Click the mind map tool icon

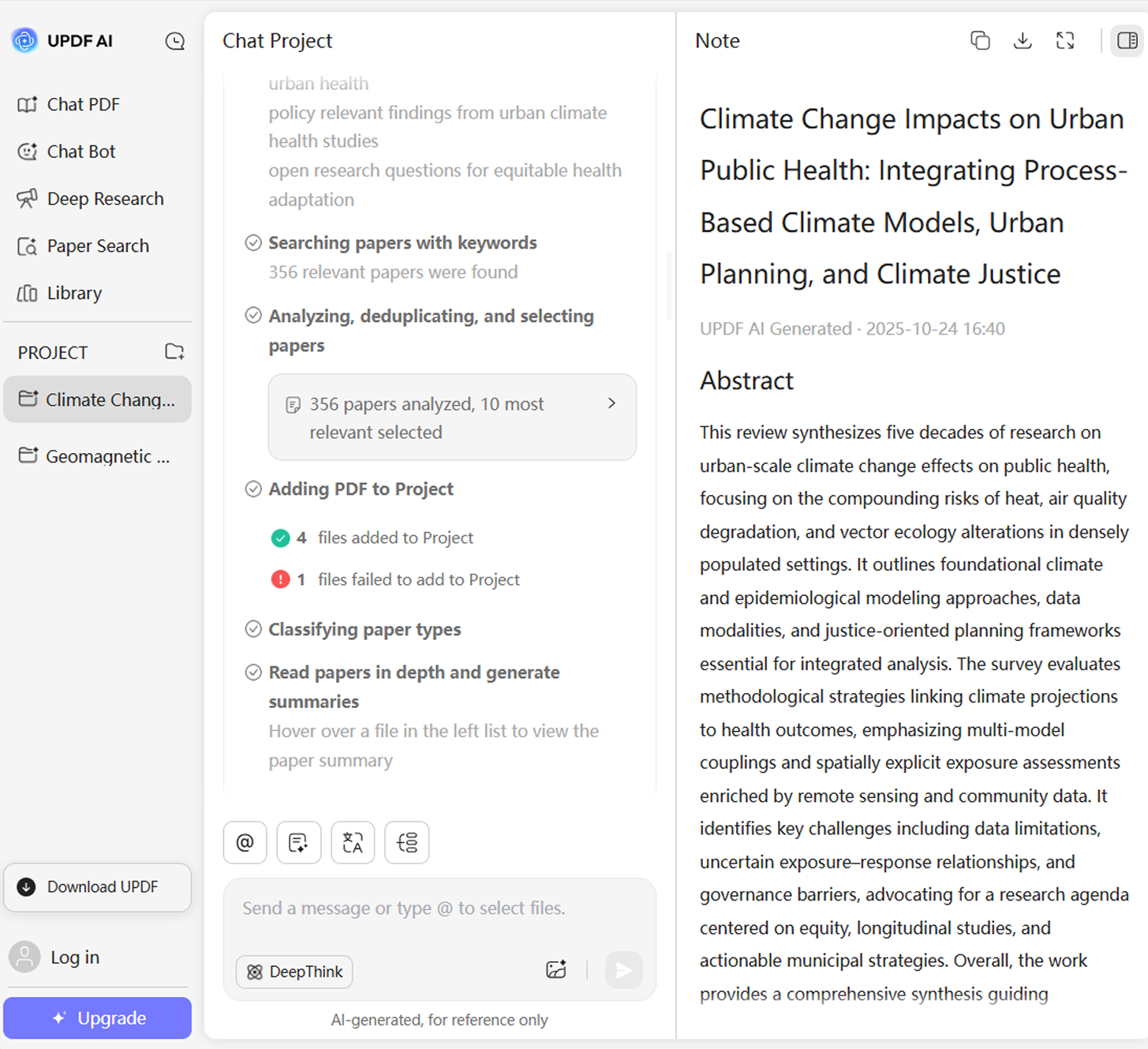407,843
